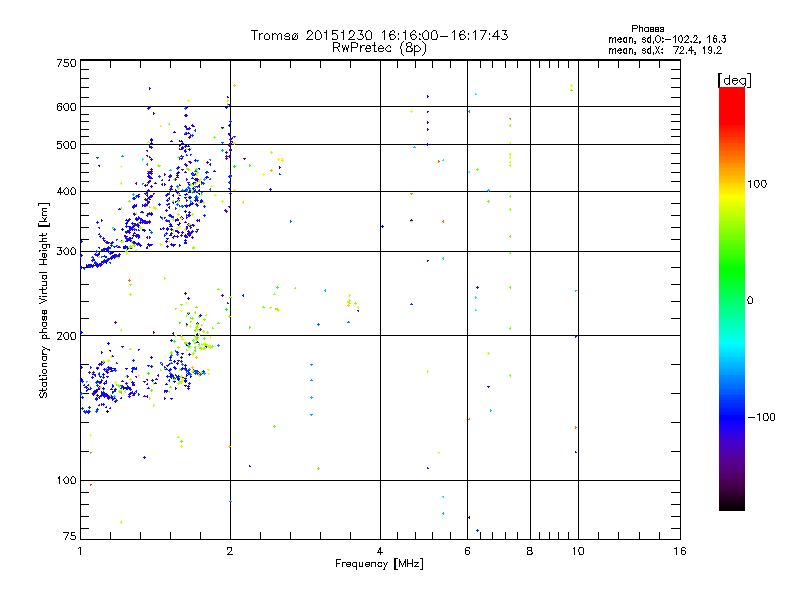
Task: Click the x-axis label 'Frequency [MHz]'
Action: pyautogui.click(x=379, y=564)
